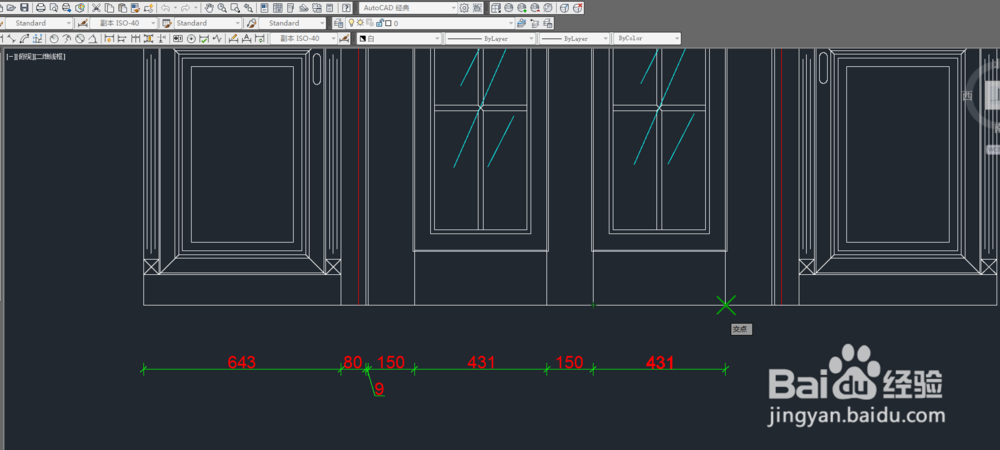This screenshot has height=450, width=1000.
Task: Click the 80 dimension text
Action: [352, 362]
